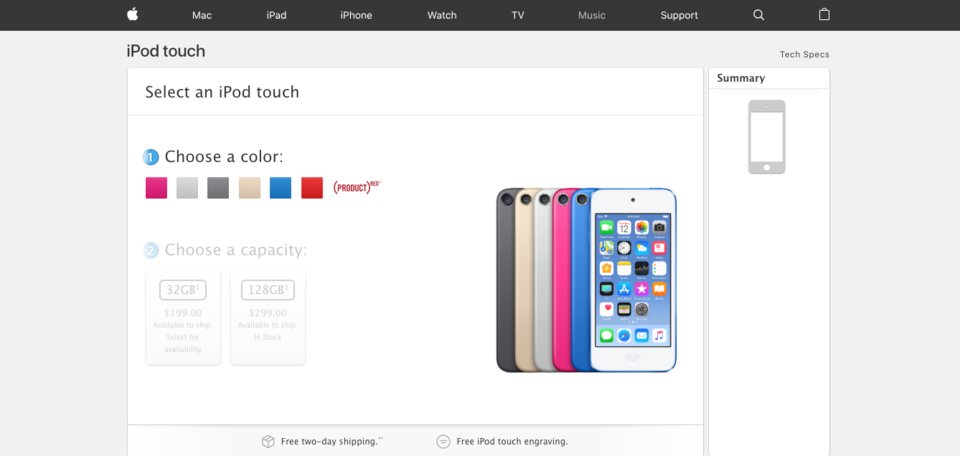Click the gray iPod placeholder in Summary
960x456 pixels.
(x=767, y=137)
